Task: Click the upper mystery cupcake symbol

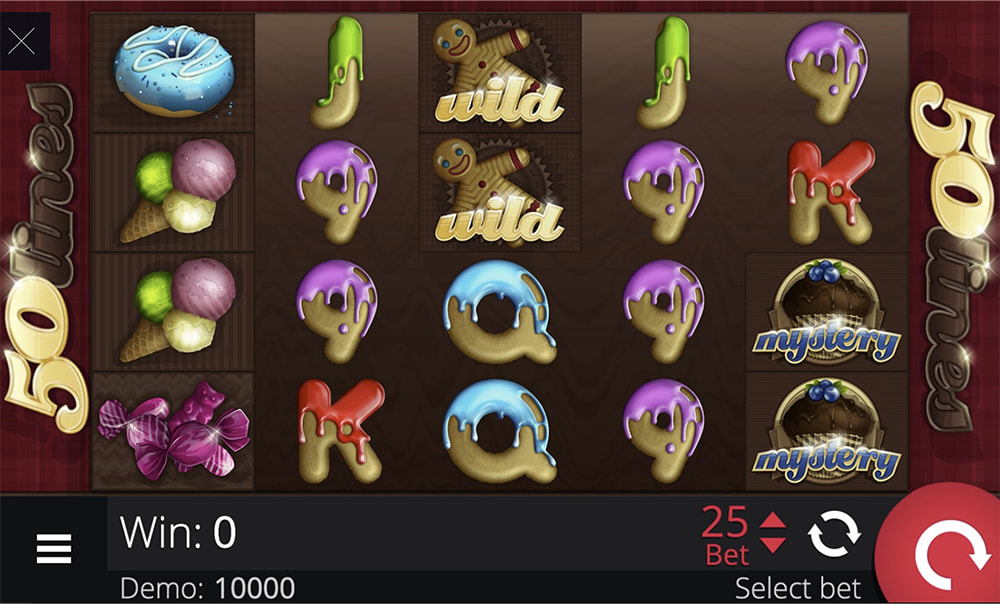Action: (x=827, y=312)
